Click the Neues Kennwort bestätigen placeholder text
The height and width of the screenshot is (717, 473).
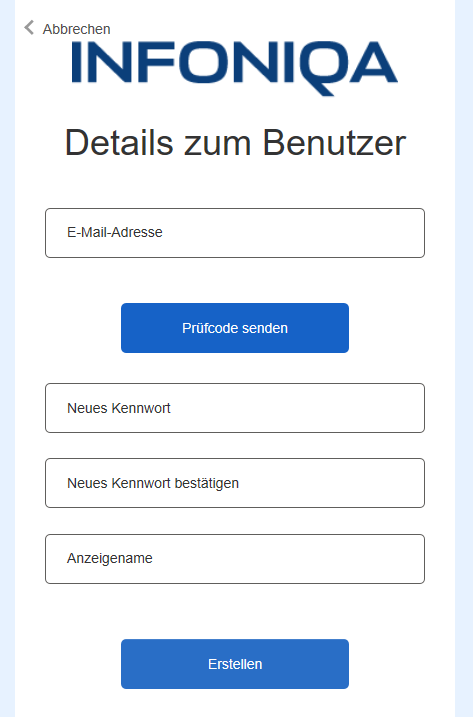click(153, 483)
